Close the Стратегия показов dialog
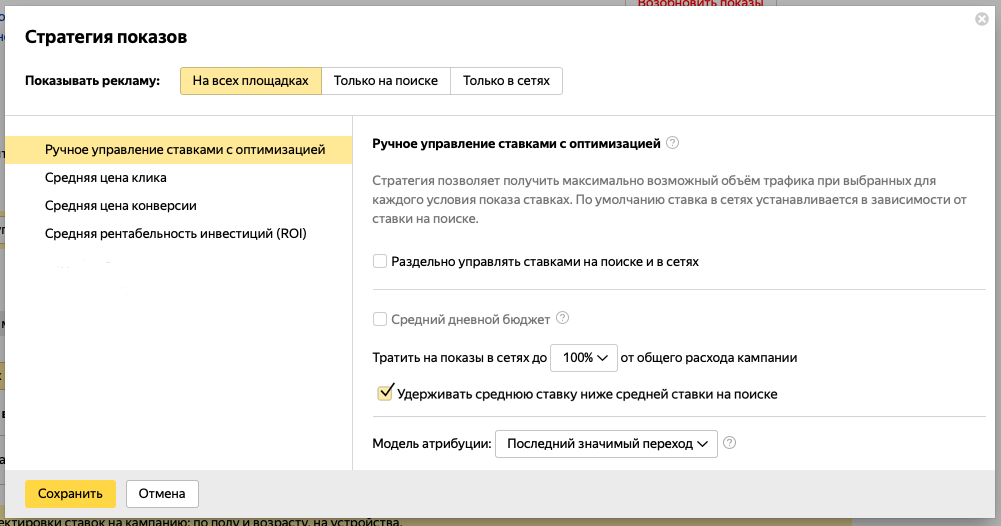This screenshot has width=1001, height=526. pos(982,19)
